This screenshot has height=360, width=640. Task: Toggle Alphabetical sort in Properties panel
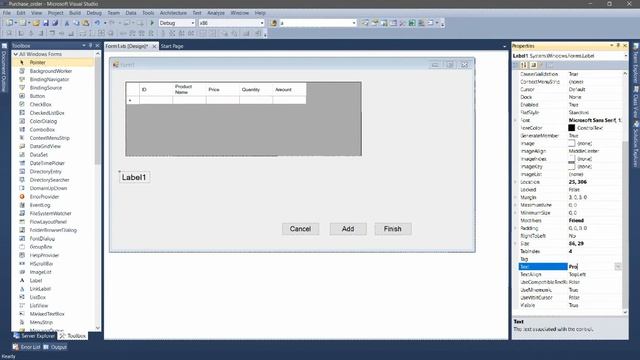(524, 65)
